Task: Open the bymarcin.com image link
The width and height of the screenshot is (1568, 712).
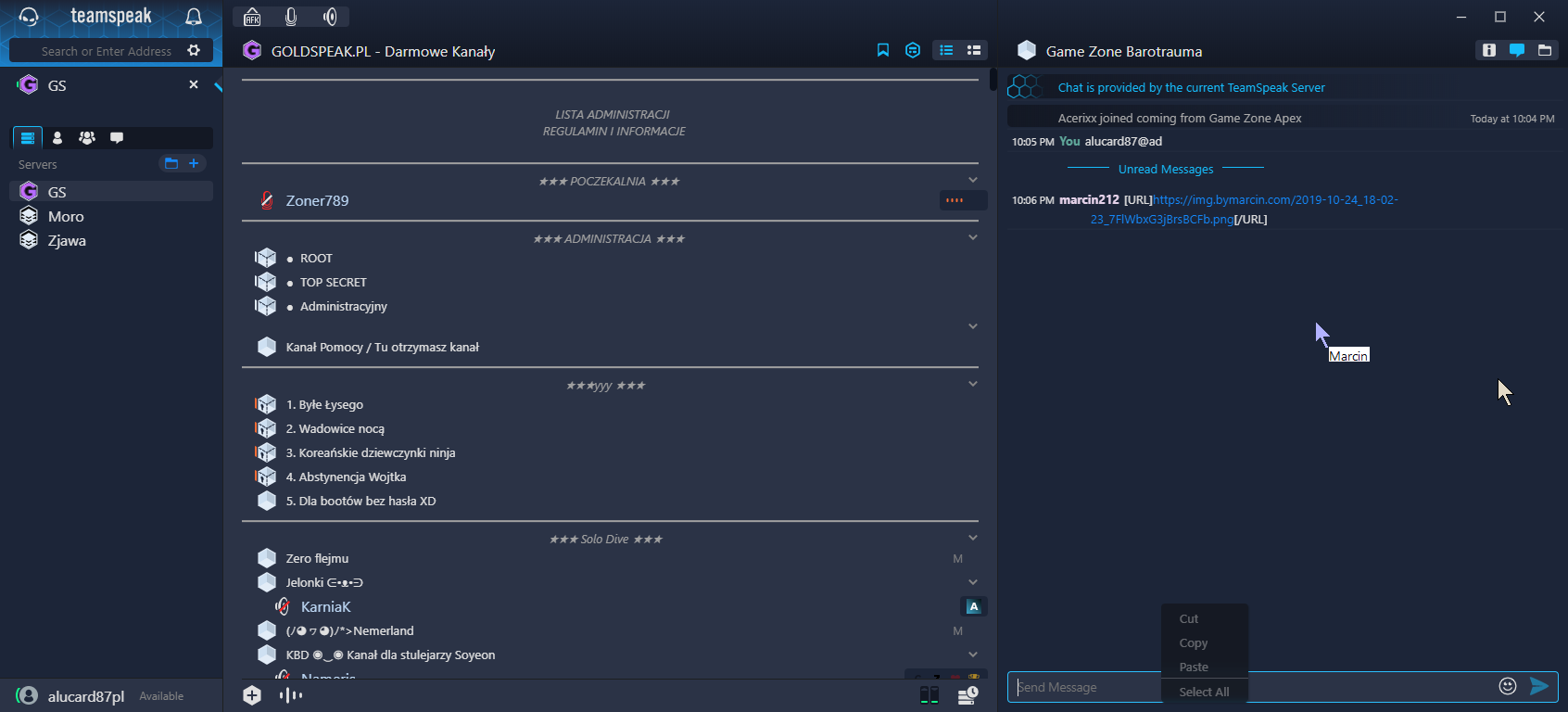Action: (x=1275, y=200)
